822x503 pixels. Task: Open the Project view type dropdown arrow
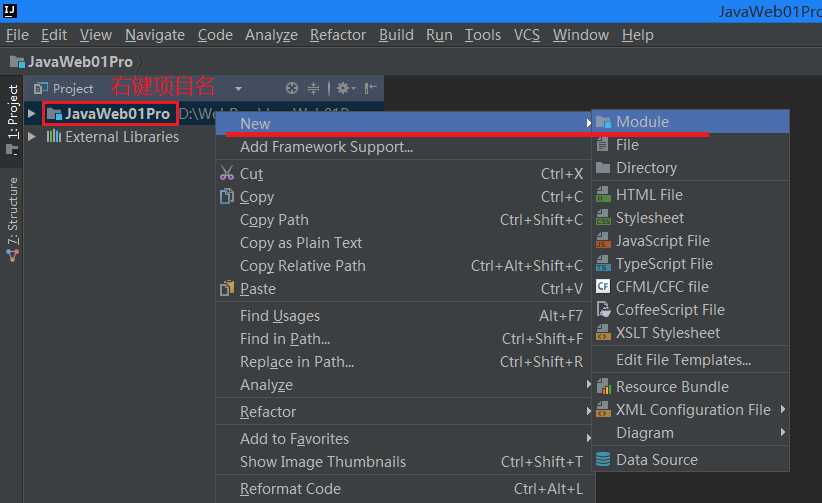pyautogui.click(x=239, y=89)
